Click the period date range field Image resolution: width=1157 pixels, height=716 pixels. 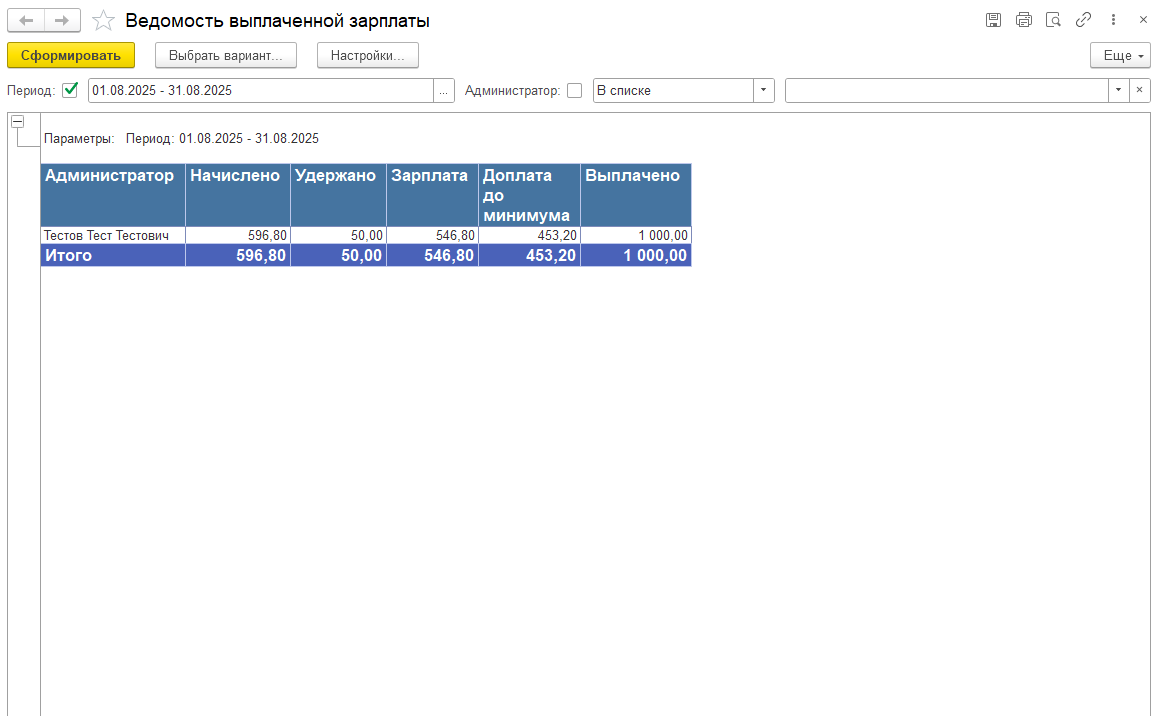[x=260, y=90]
